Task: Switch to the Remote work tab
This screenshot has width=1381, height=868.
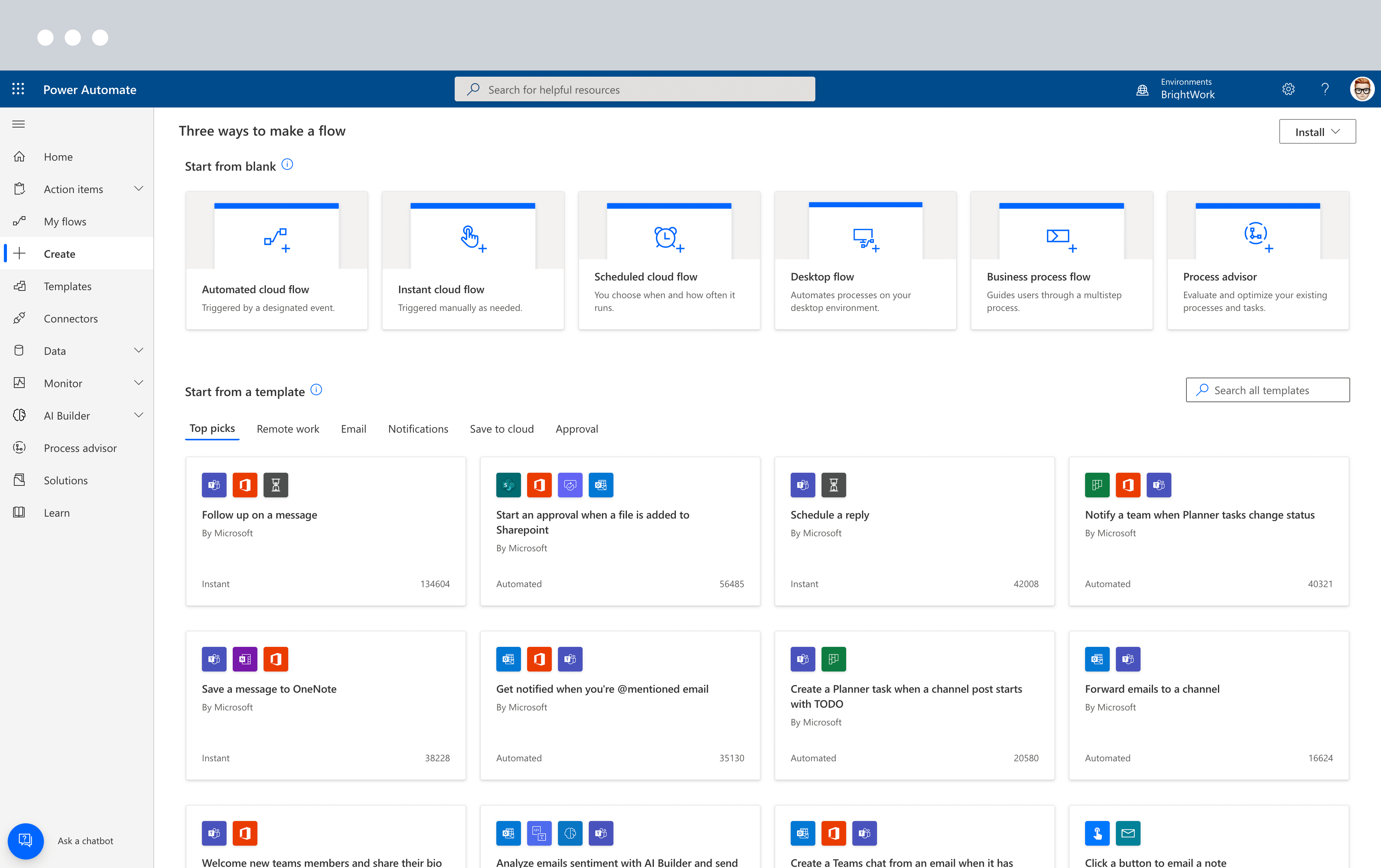Action: [x=288, y=429]
